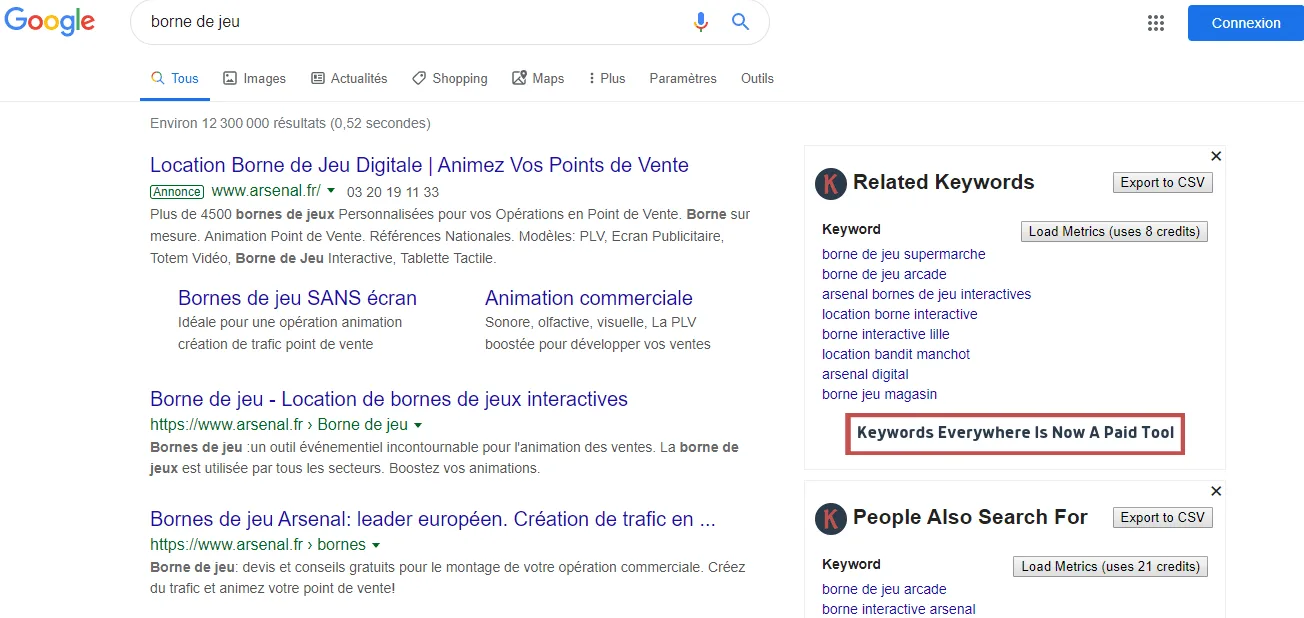Image resolution: width=1304 pixels, height=618 pixels.
Task: Open the Shopping tab
Action: [x=449, y=78]
